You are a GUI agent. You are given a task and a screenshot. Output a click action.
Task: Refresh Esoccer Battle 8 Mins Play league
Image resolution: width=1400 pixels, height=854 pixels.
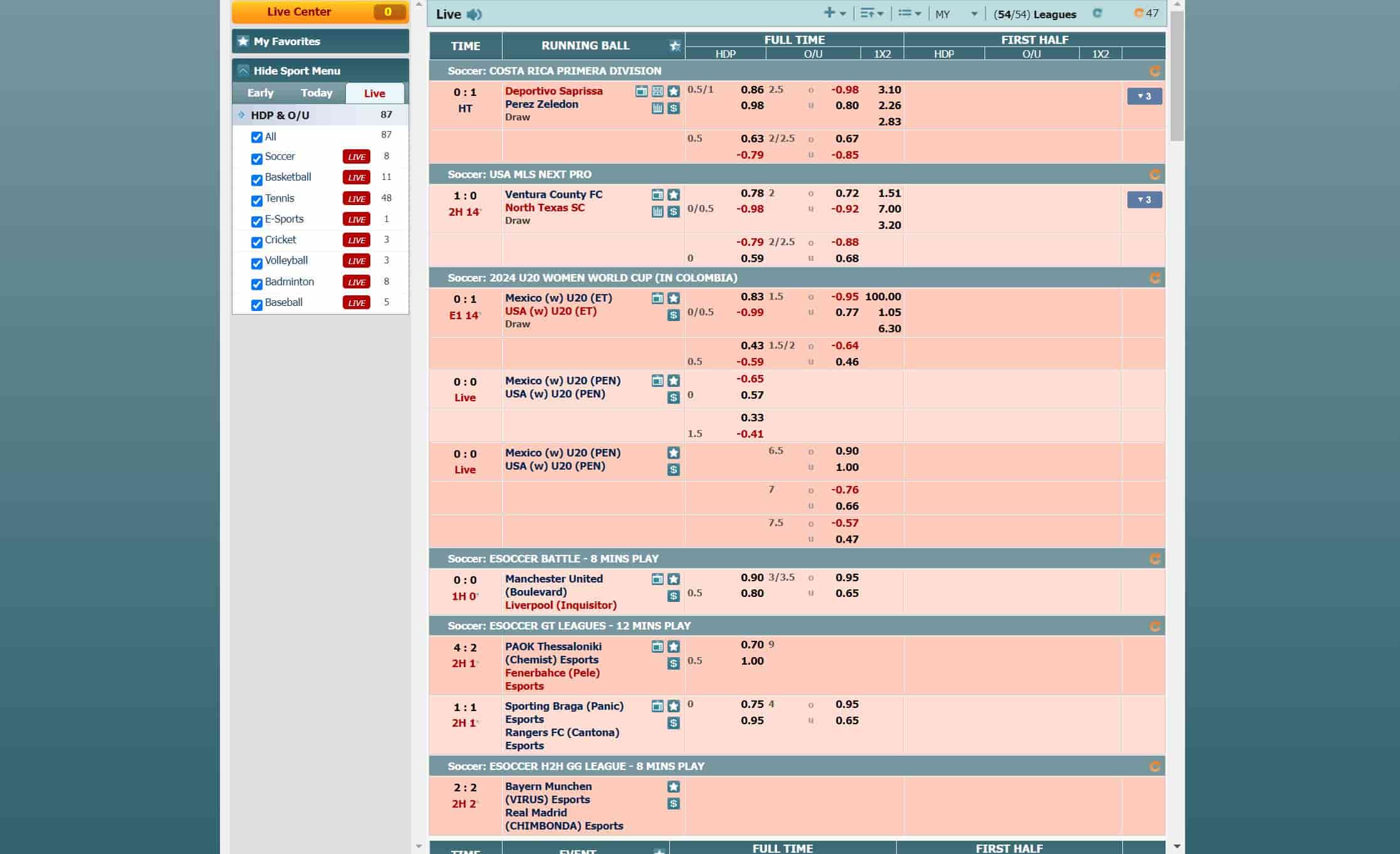click(1155, 559)
